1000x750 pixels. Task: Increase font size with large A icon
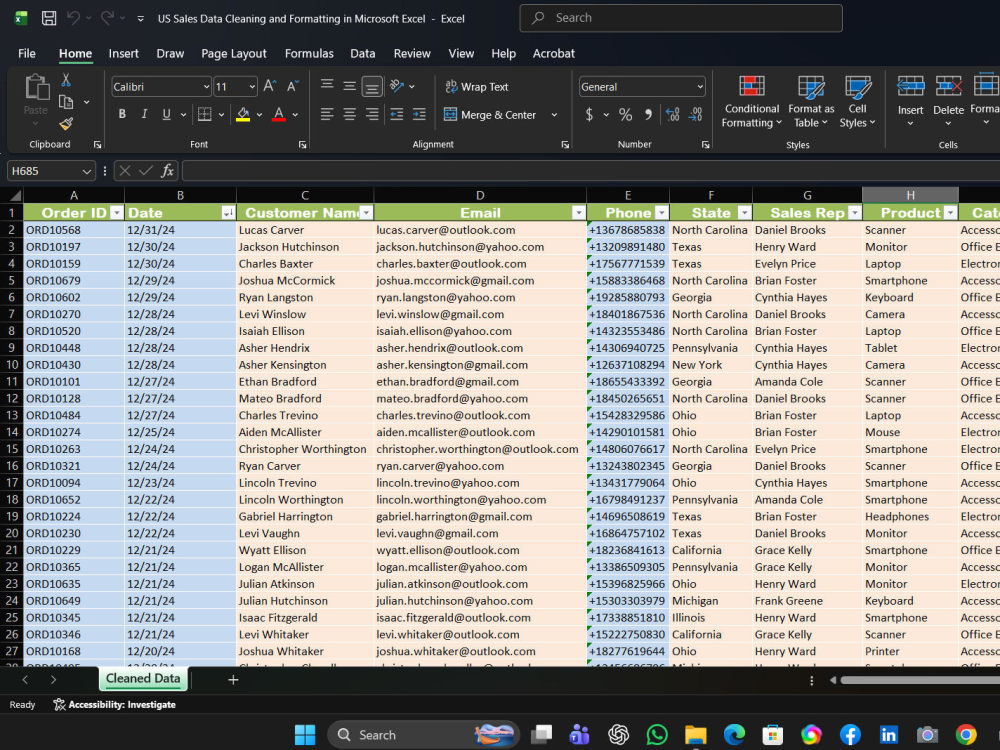point(269,86)
